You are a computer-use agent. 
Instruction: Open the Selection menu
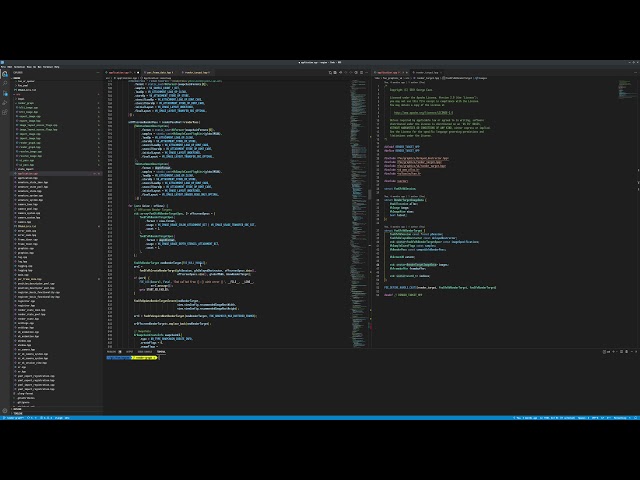coord(19,67)
